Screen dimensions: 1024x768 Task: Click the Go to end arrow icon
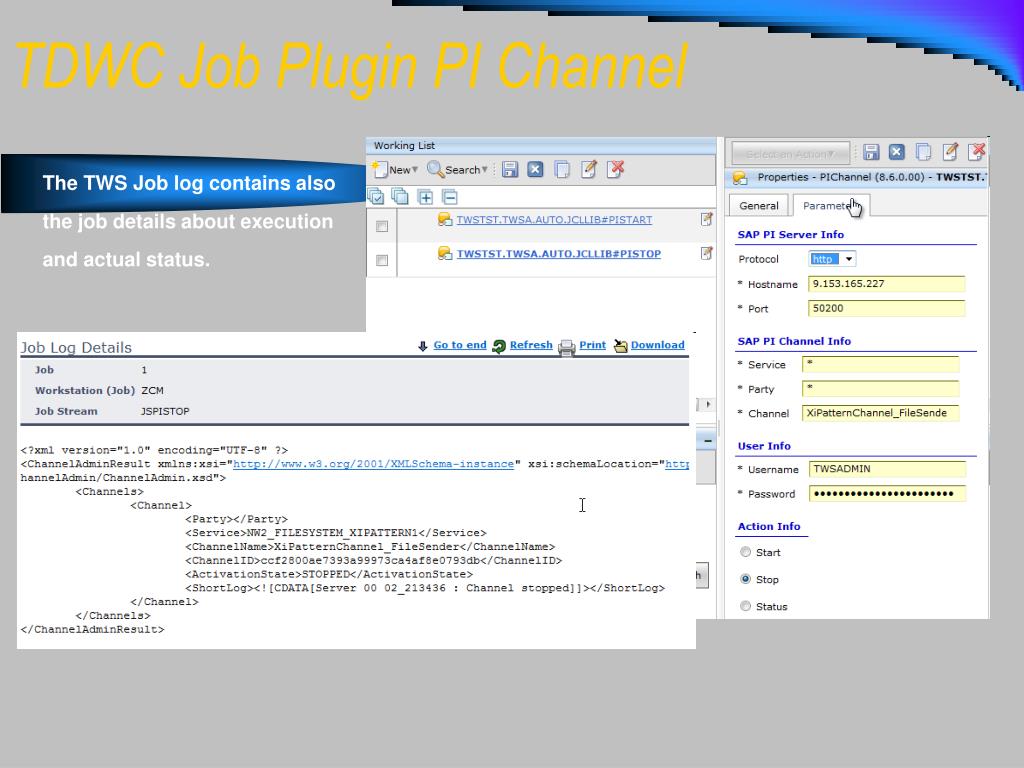[423, 346]
